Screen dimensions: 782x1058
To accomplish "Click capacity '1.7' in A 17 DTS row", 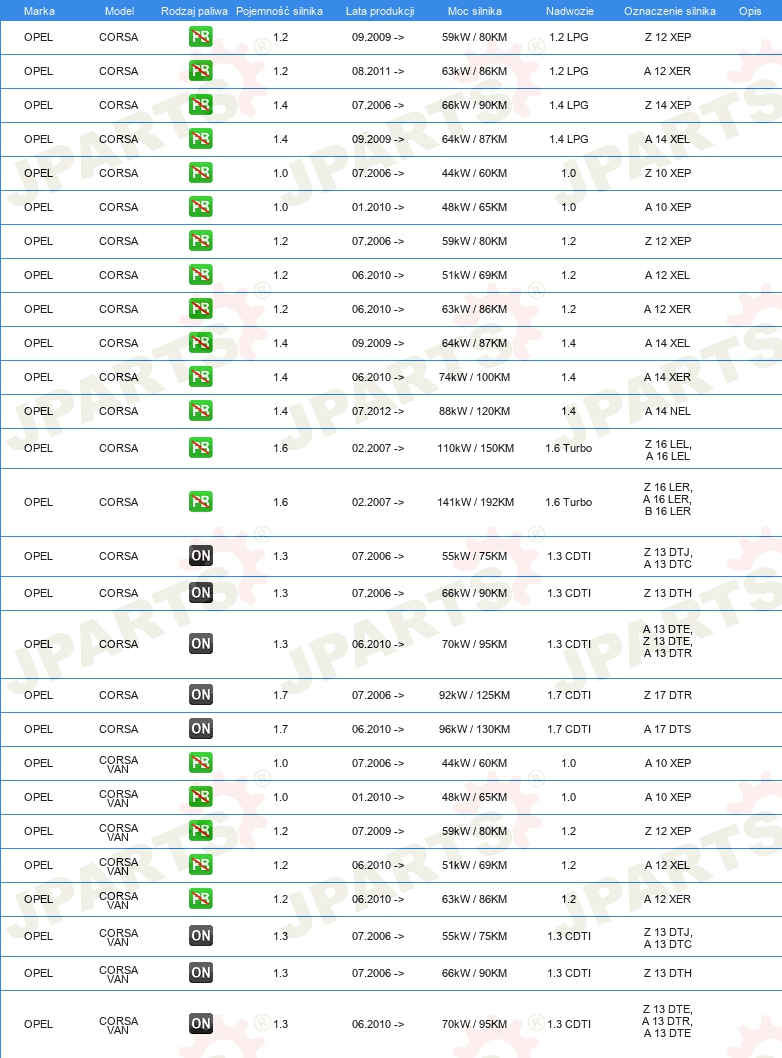I will [281, 729].
